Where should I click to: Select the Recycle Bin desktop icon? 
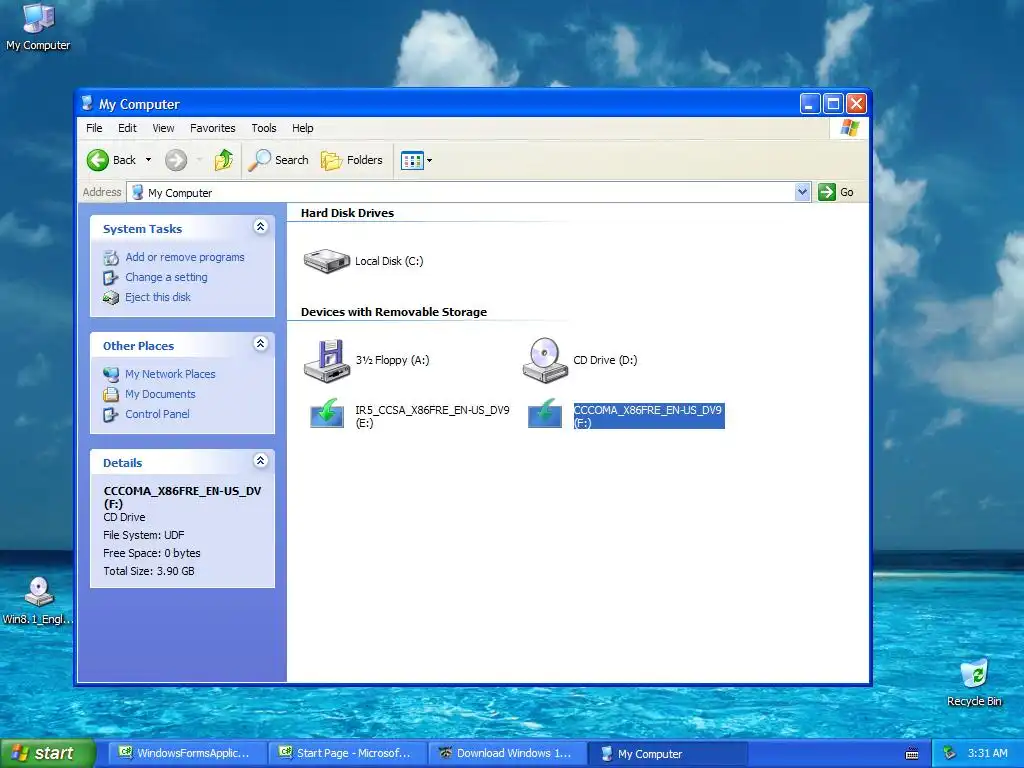[974, 683]
